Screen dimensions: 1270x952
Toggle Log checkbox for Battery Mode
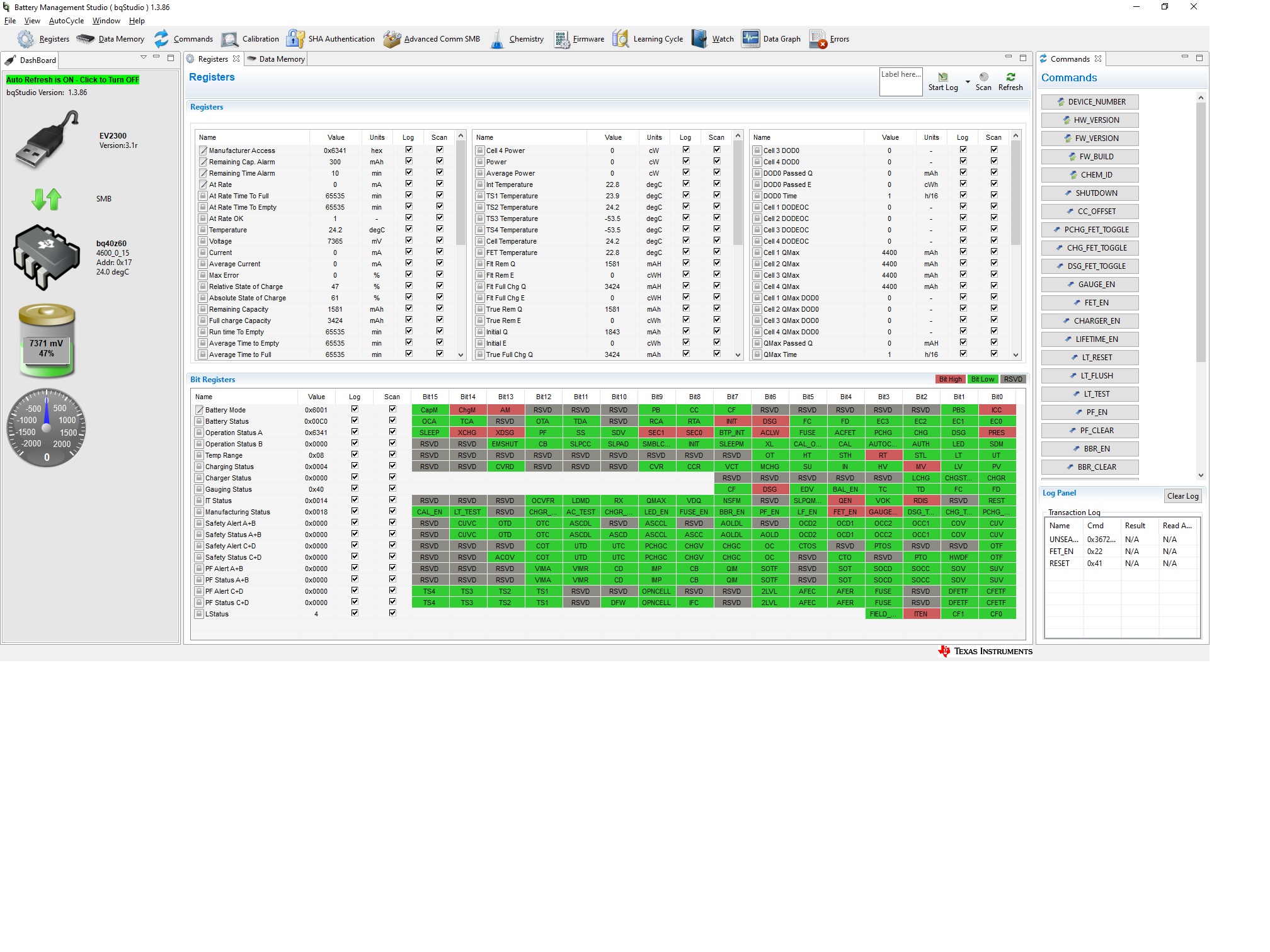pyautogui.click(x=355, y=409)
